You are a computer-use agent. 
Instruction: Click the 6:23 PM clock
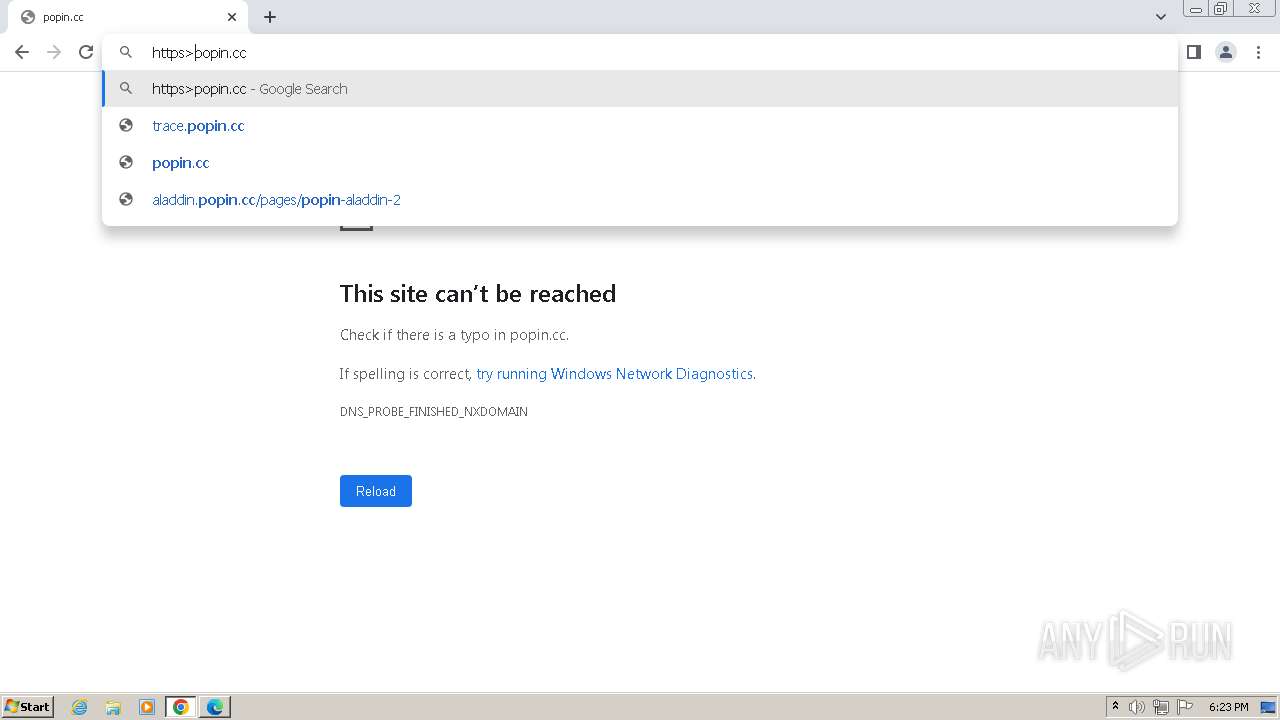[1228, 707]
